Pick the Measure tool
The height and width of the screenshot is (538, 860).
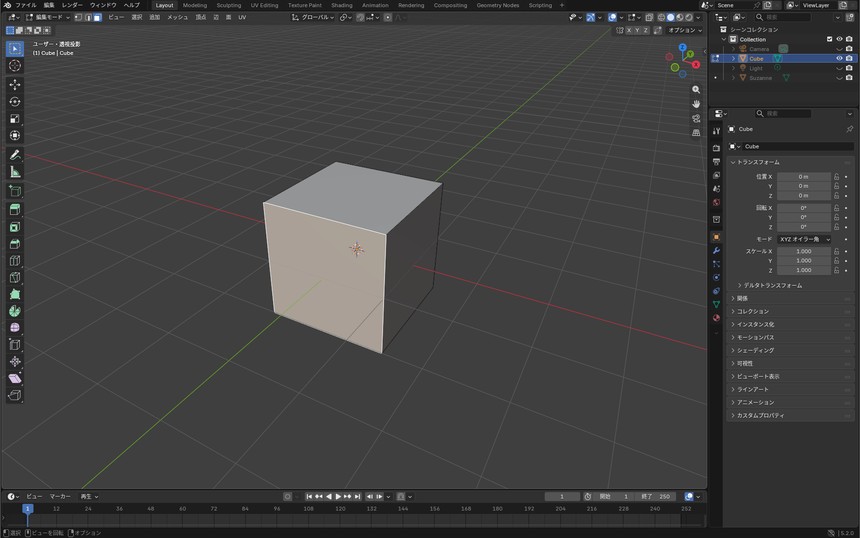[x=15, y=172]
